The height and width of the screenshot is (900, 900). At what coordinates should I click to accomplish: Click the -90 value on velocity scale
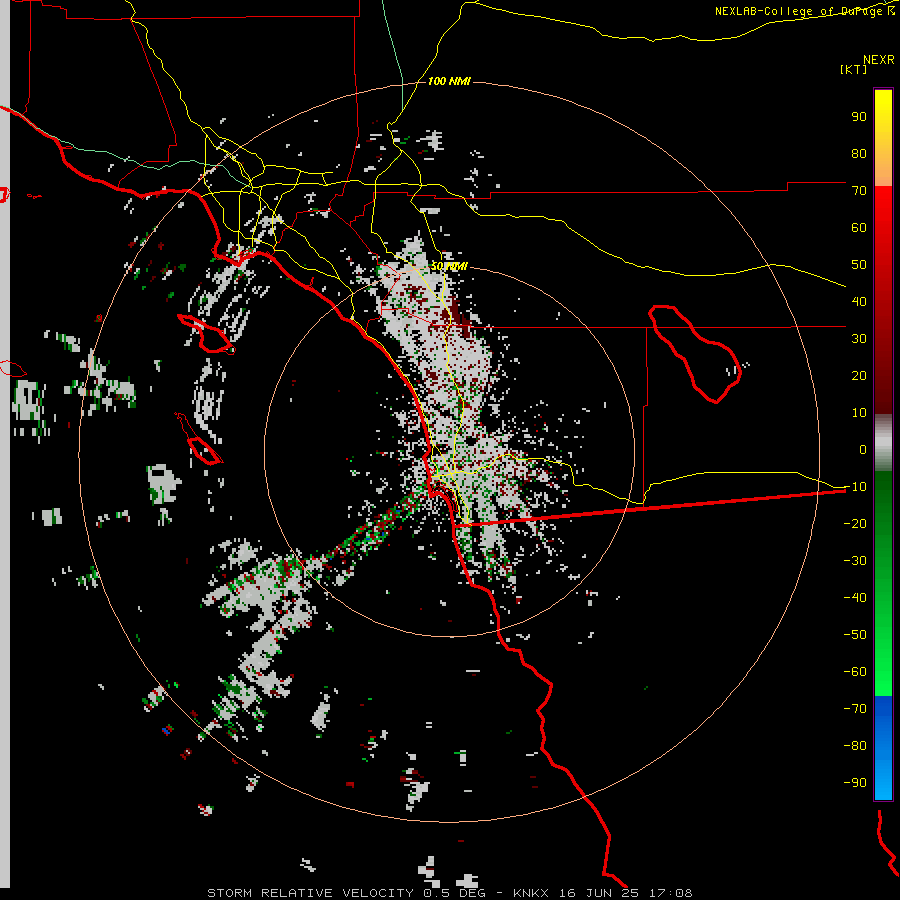(x=855, y=783)
